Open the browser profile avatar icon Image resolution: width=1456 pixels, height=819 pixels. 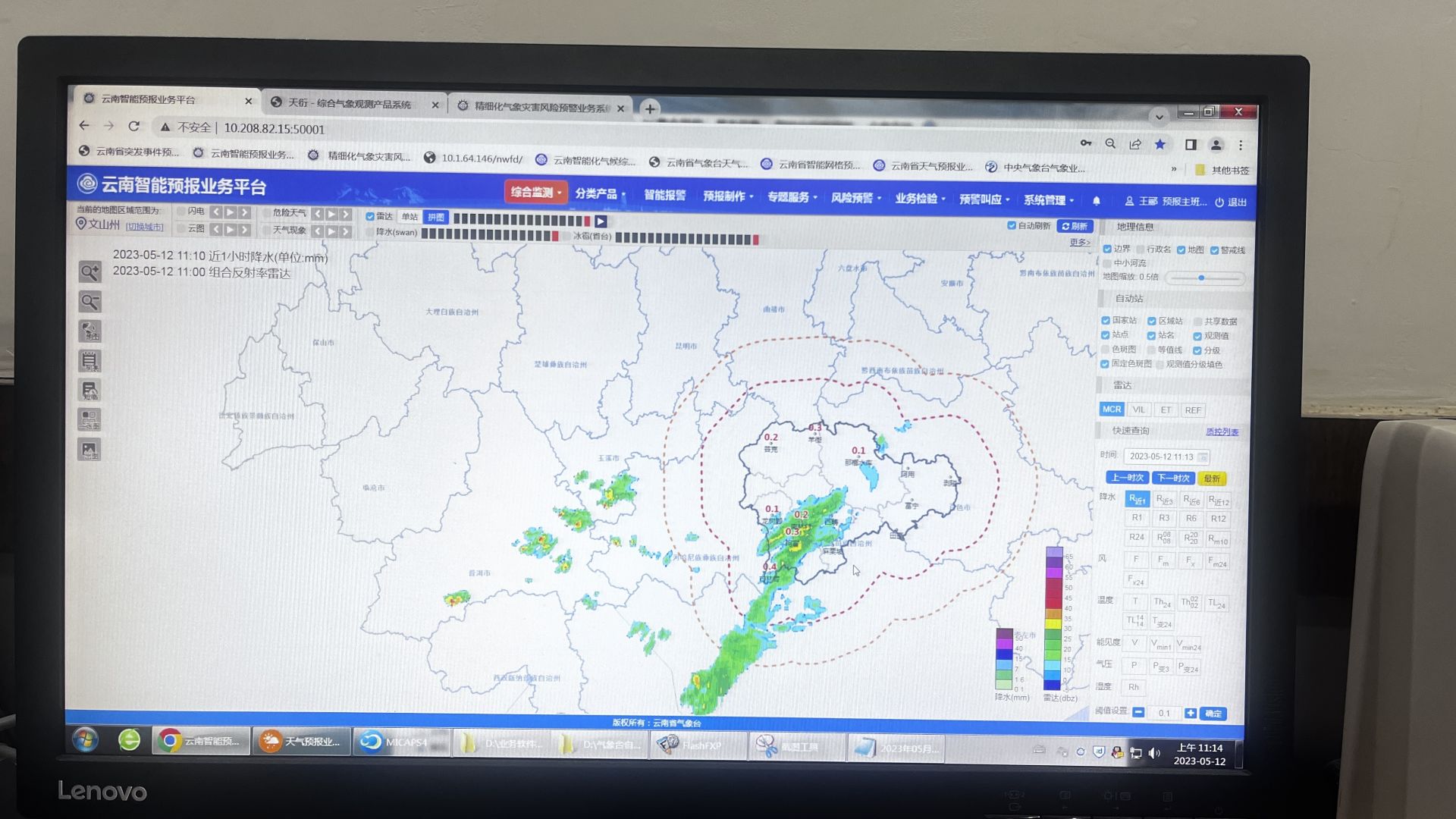click(1216, 145)
